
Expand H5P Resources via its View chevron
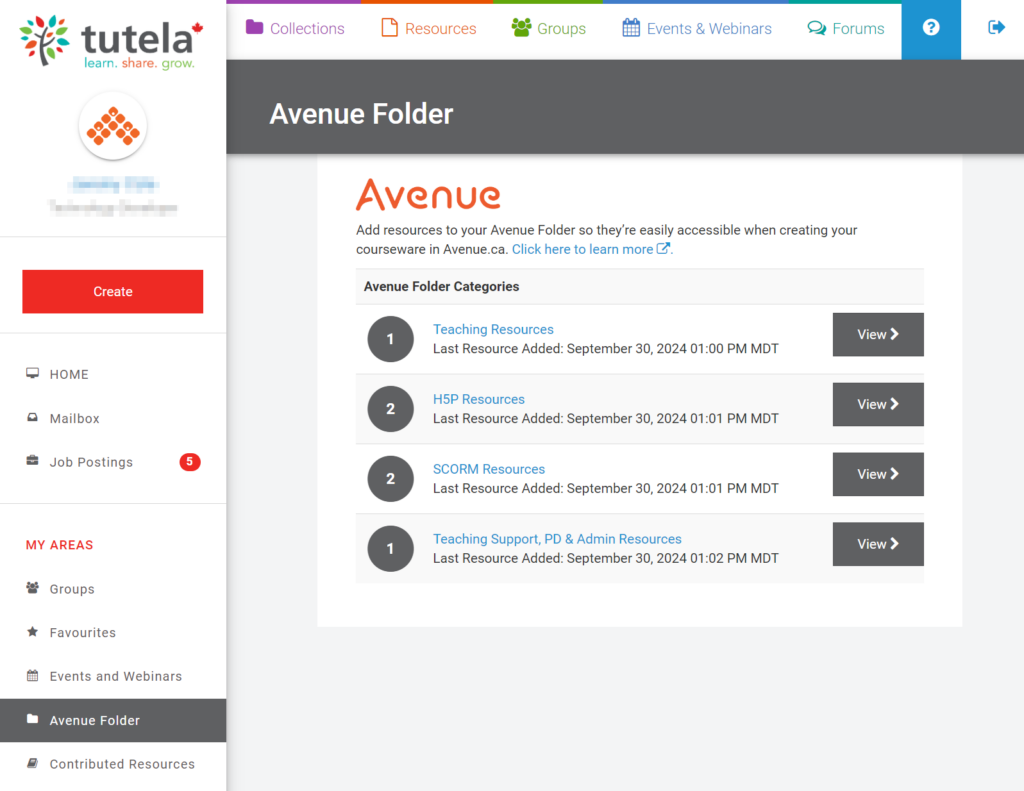tap(878, 404)
